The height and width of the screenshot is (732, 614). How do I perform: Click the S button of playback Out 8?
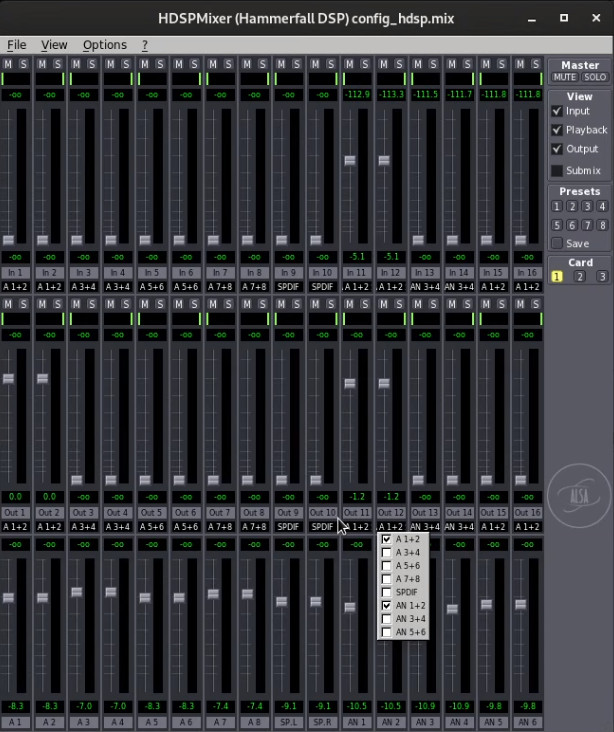(262, 304)
